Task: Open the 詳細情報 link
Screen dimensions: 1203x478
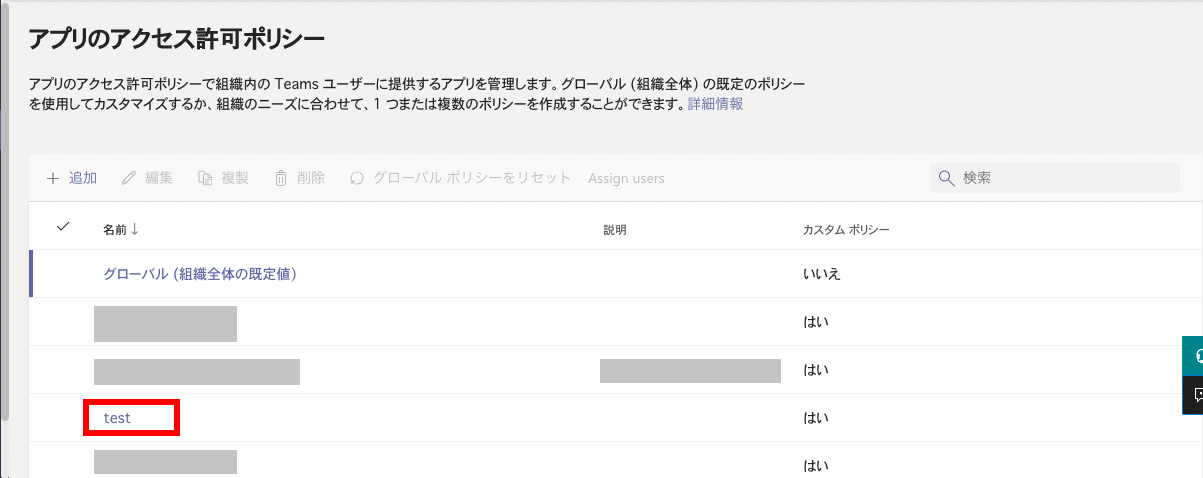Action: click(715, 104)
